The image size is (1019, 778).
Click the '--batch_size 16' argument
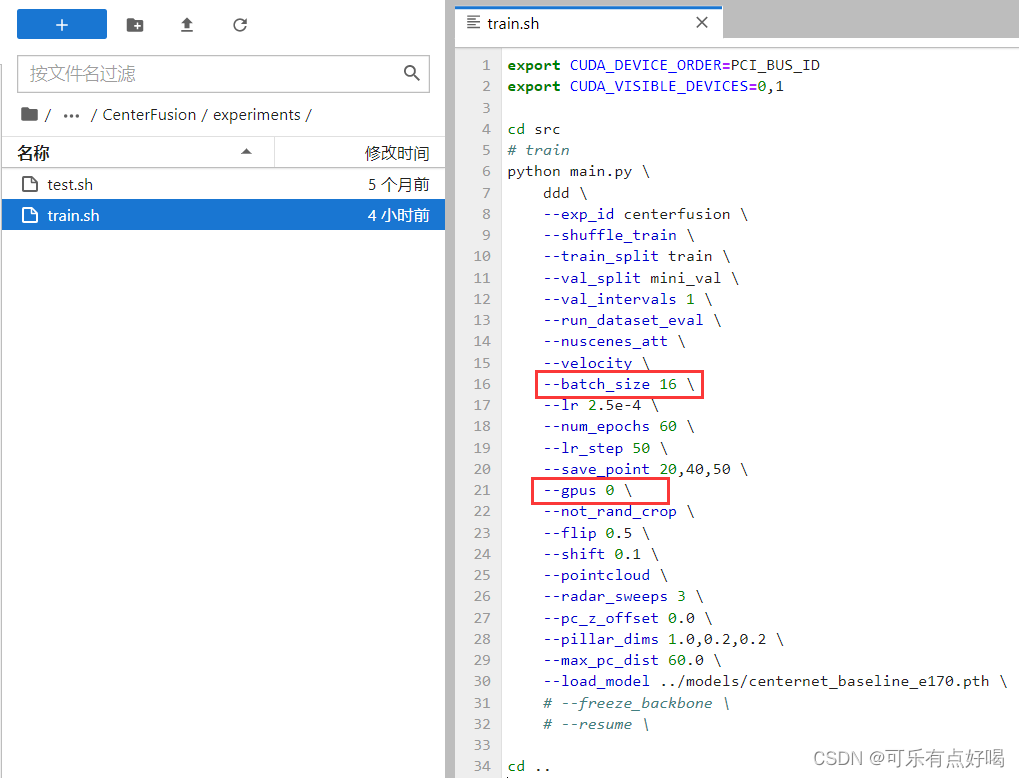(610, 384)
